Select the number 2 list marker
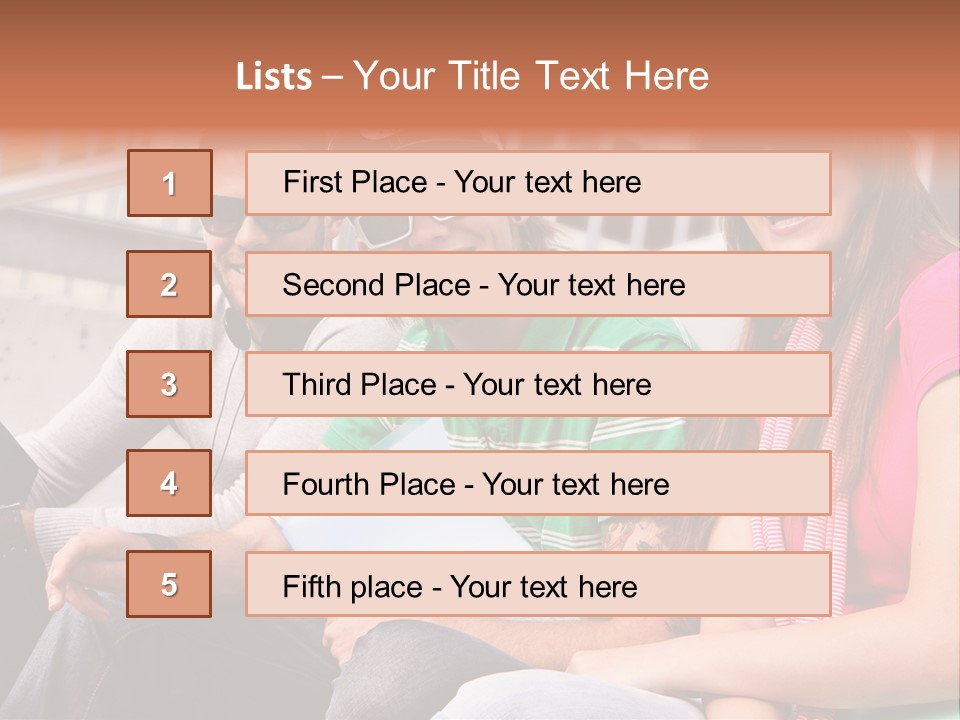 pos(170,284)
